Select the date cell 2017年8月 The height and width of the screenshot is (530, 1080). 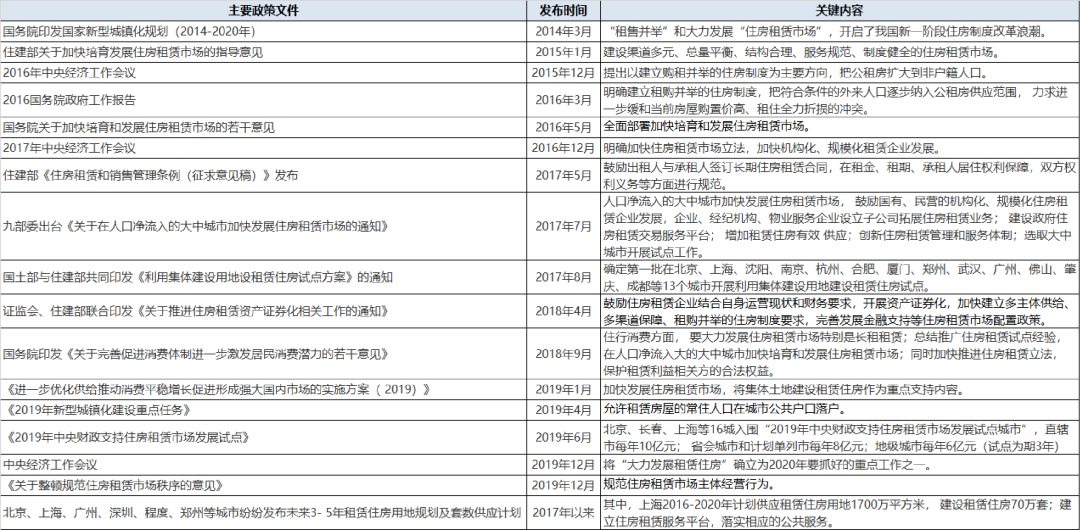(565, 278)
